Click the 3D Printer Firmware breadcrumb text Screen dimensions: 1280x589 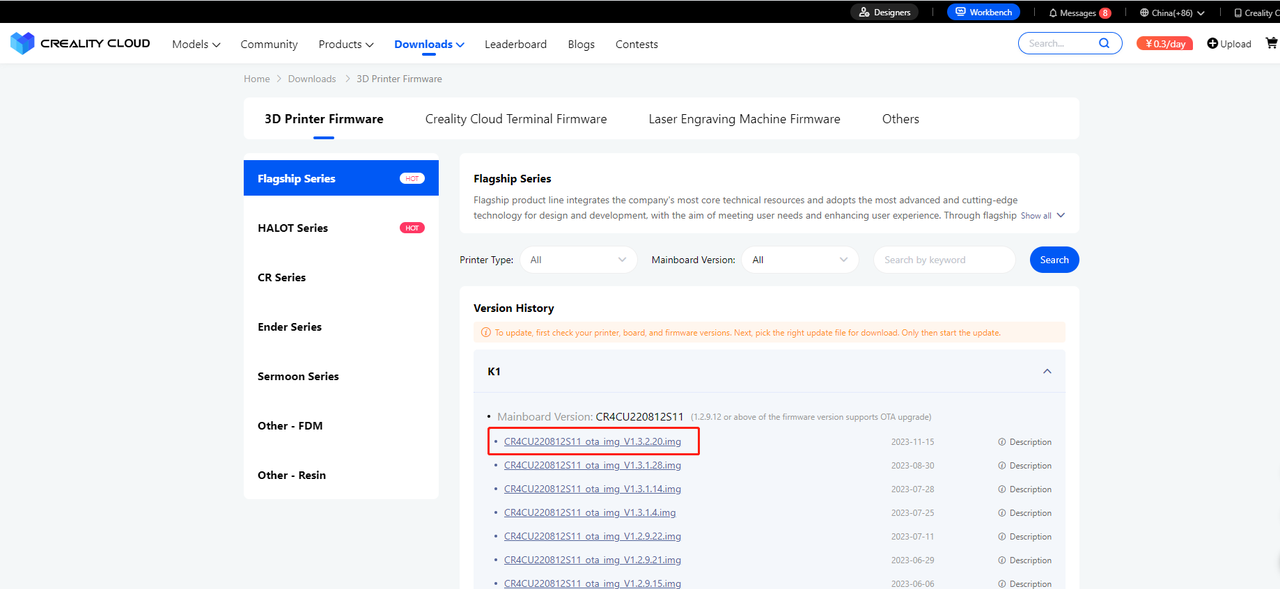[399, 79]
